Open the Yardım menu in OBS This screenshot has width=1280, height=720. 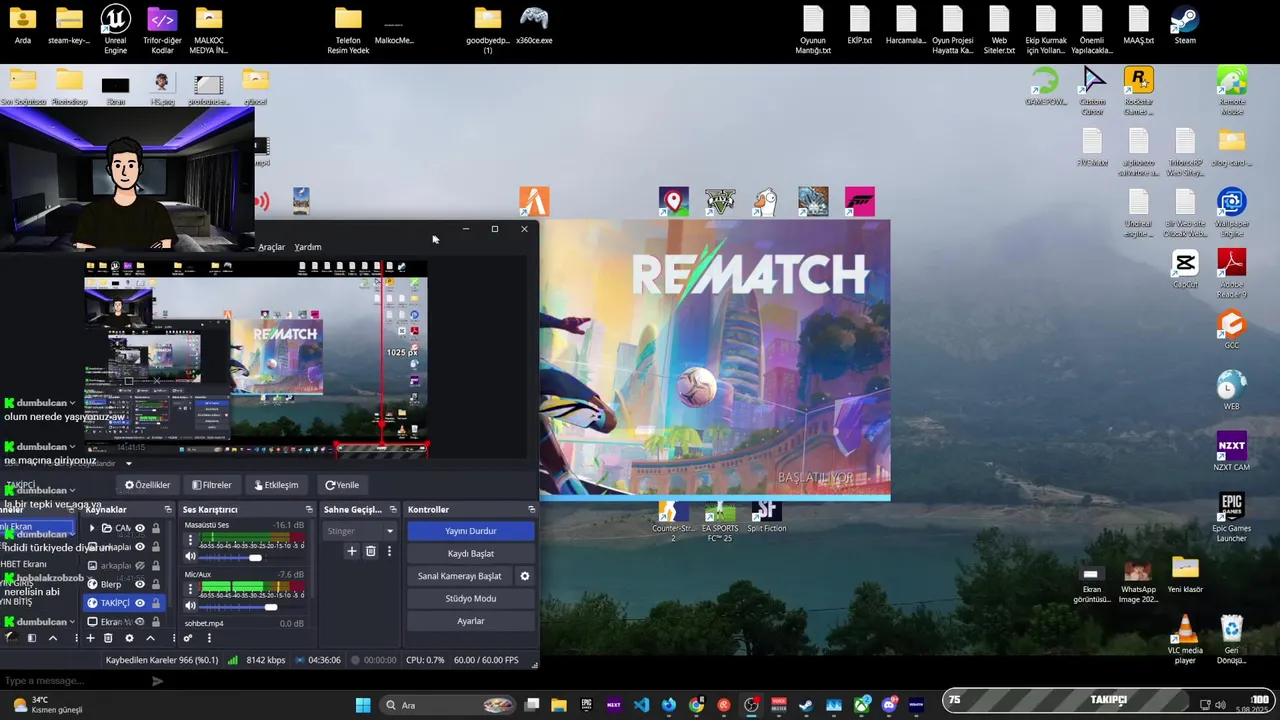[308, 247]
